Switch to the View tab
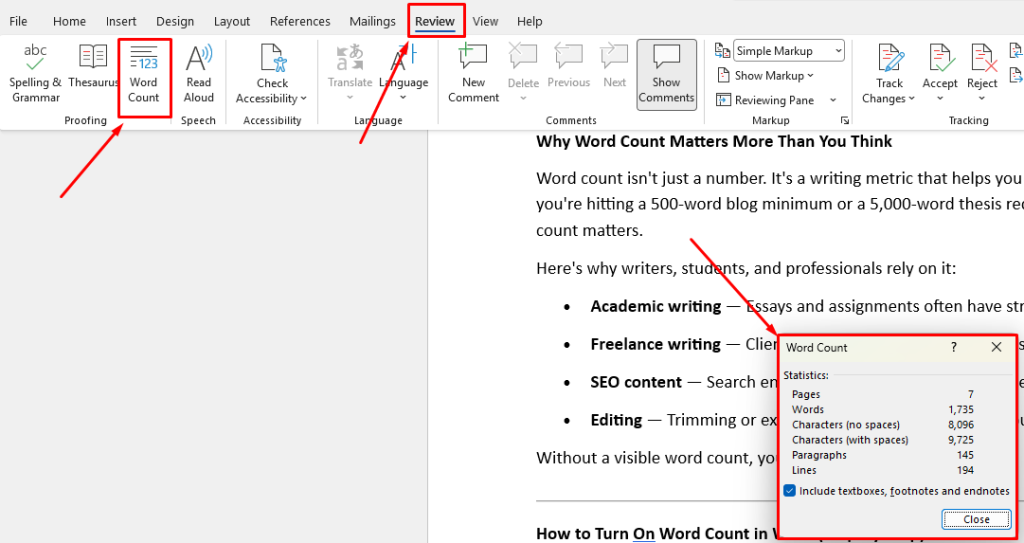 (x=485, y=21)
